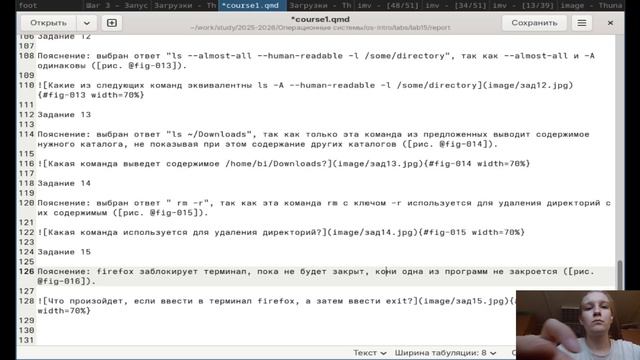Image resolution: width=640 pixels, height=360 pixels.
Task: Open the hamburger menu
Action: coord(582,23)
